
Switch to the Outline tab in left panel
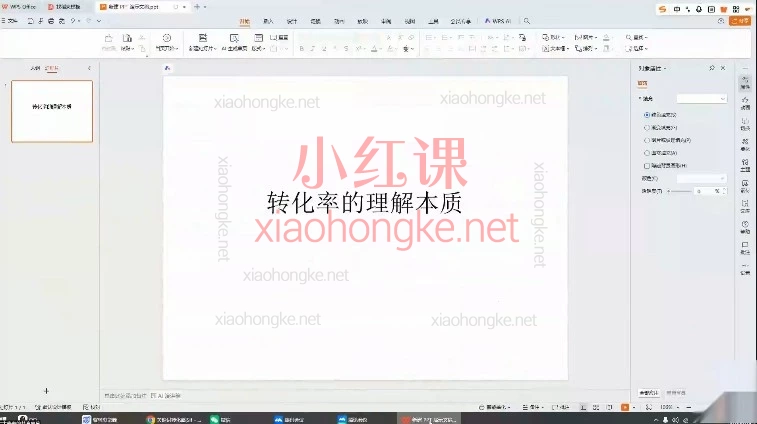[x=35, y=68]
